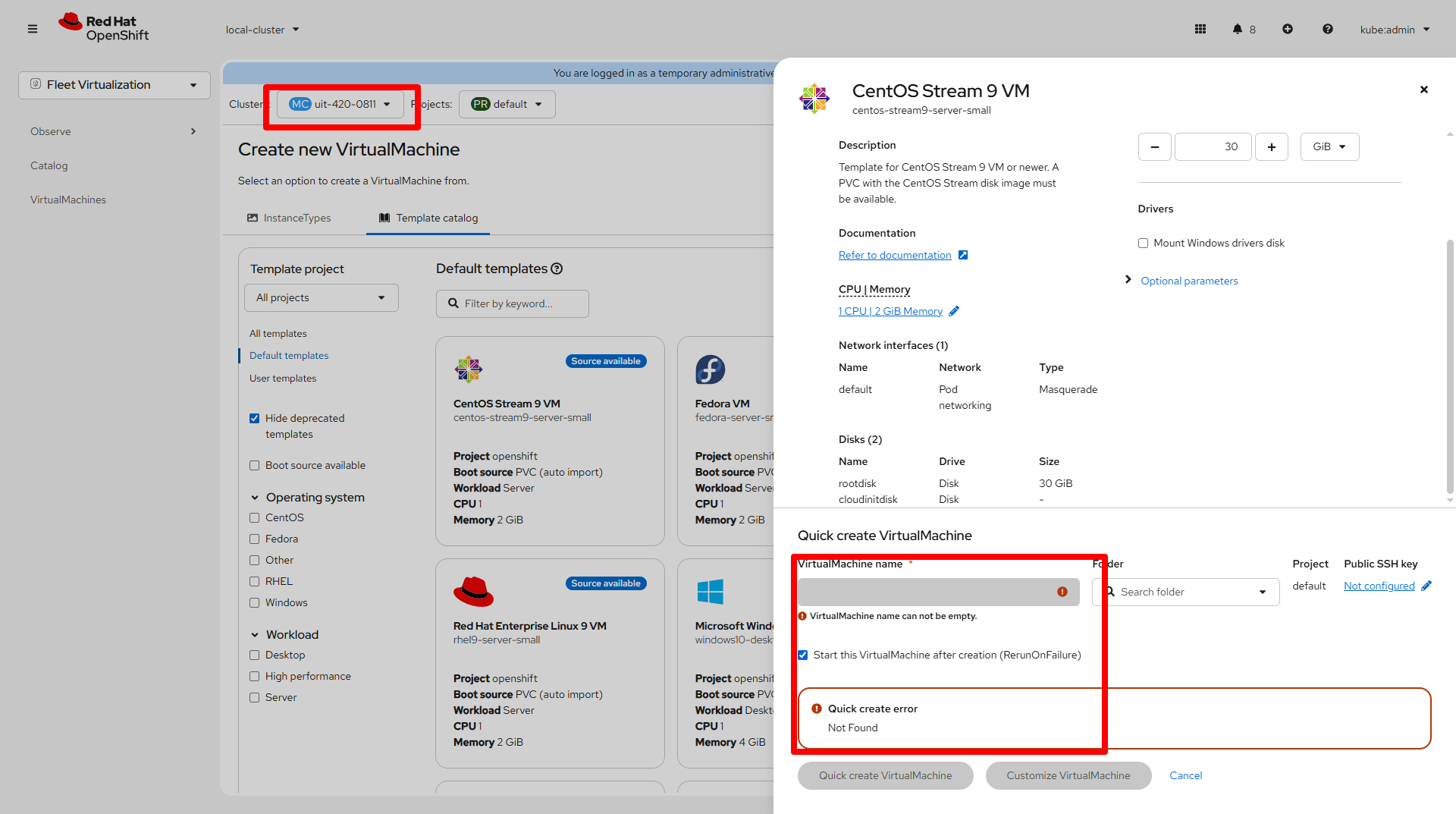Toggle Hide deprecated templates checkbox
The image size is (1456, 814).
pos(255,418)
